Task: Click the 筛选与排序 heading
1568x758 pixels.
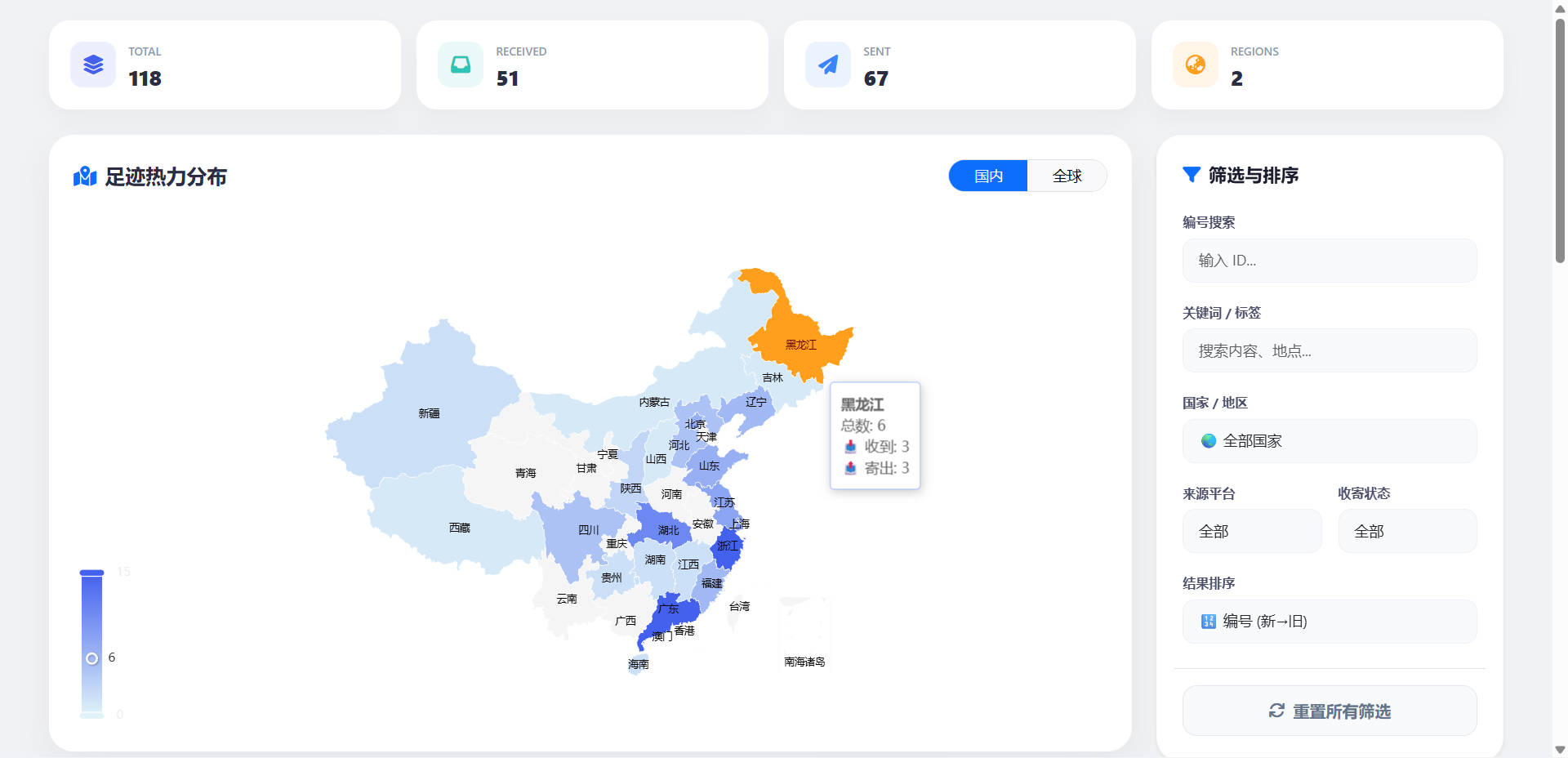Action: pyautogui.click(x=1253, y=175)
